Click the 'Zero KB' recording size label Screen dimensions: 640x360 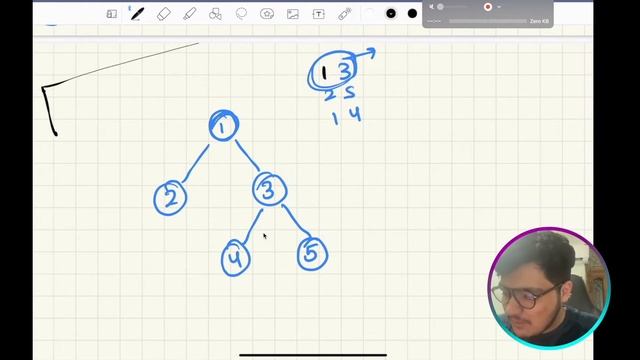tap(539, 21)
